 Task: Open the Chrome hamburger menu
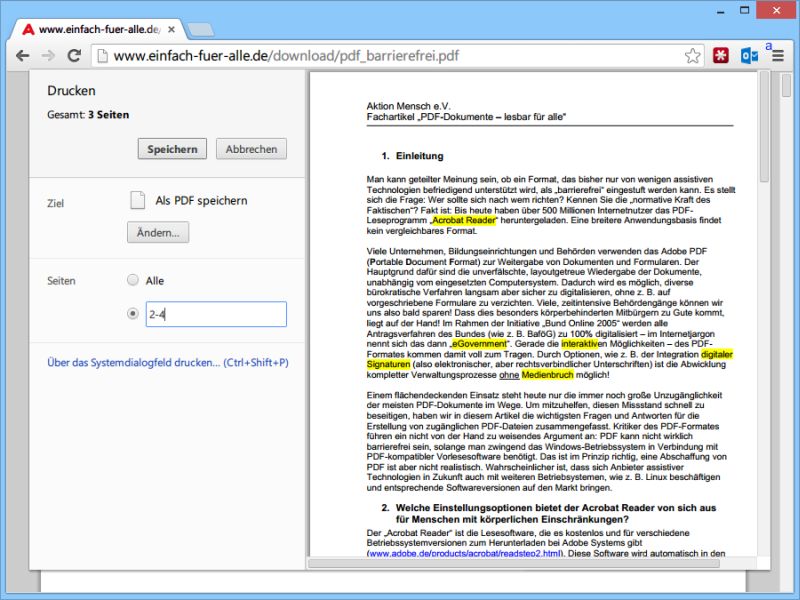point(778,56)
